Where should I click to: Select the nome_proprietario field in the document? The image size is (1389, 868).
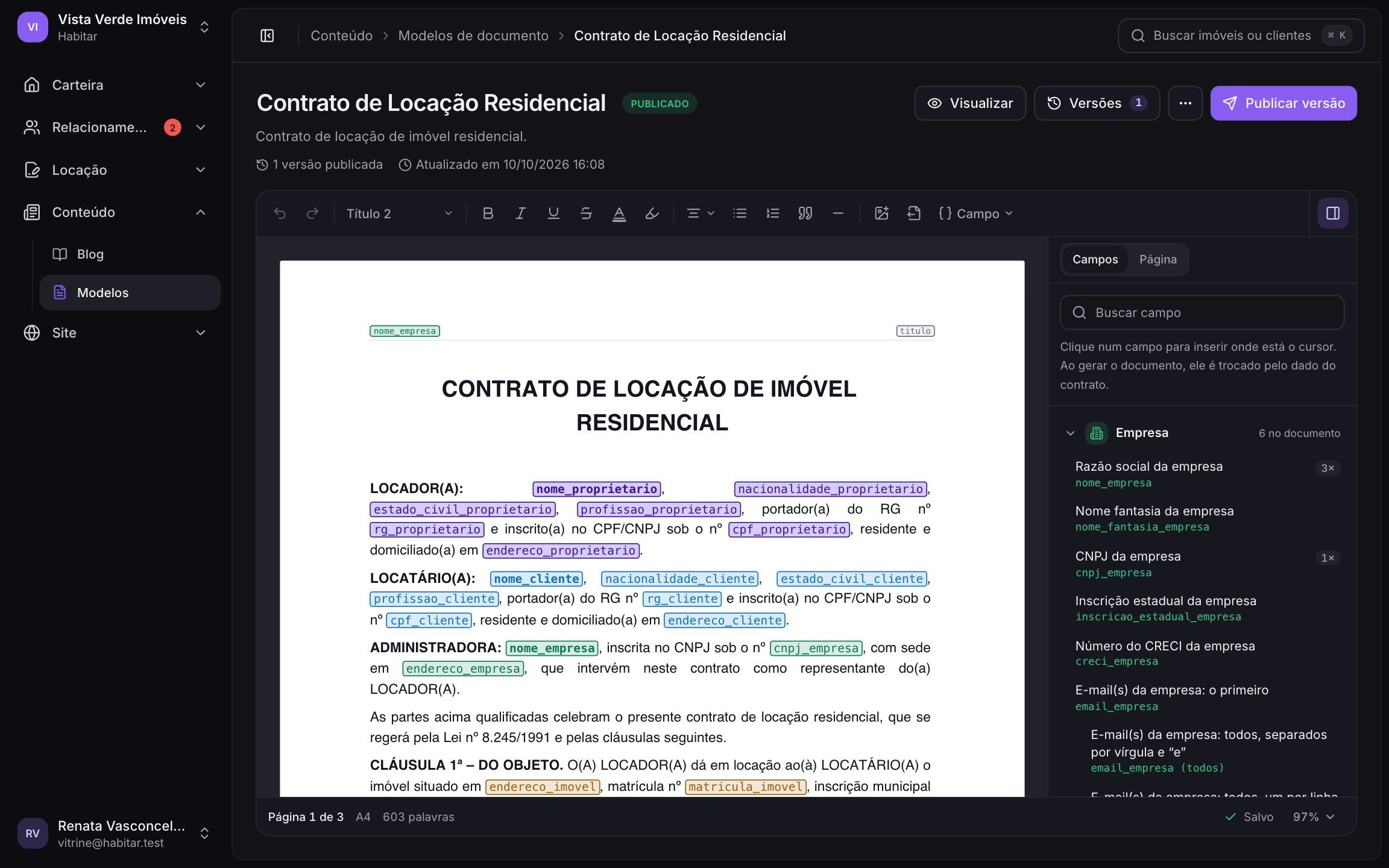point(597,489)
